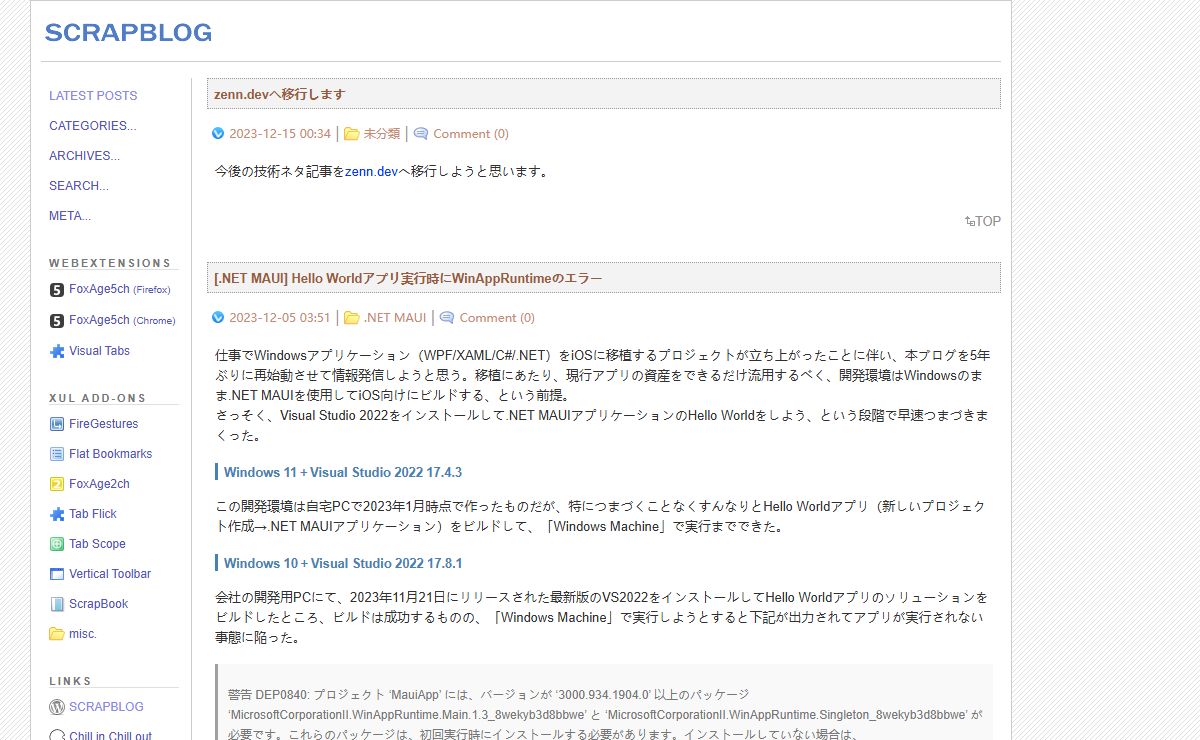Open the .NET MAUI category link
Screen dimensions: 1200x740
pyautogui.click(x=395, y=317)
